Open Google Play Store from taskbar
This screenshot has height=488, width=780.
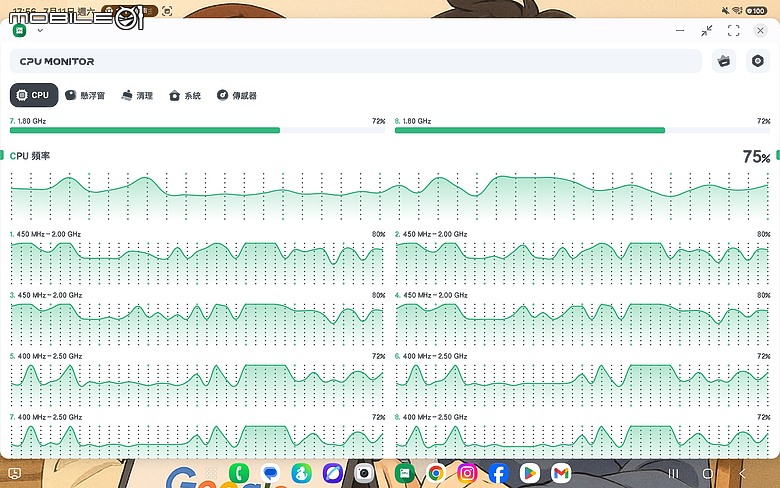[529, 473]
